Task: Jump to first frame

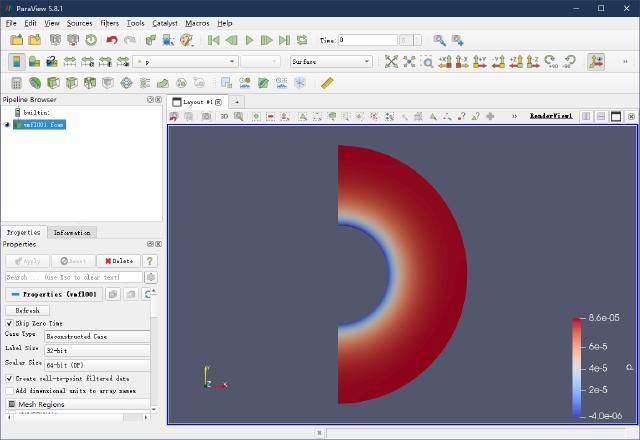Action: click(213, 40)
